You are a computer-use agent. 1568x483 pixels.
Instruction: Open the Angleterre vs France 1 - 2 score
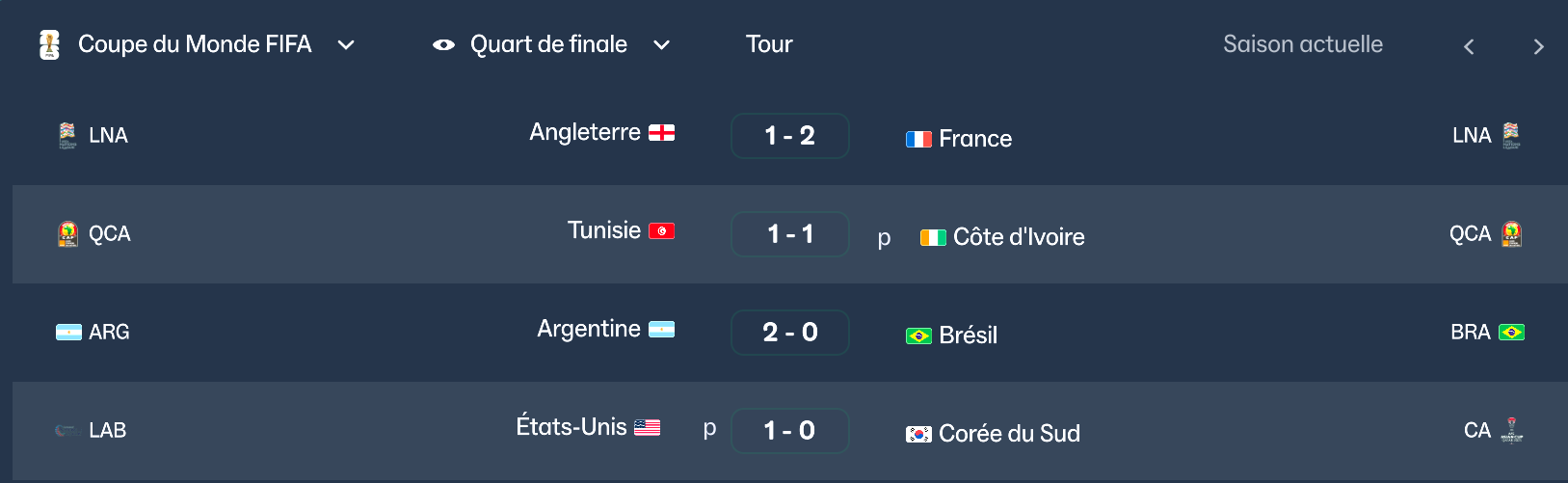point(789,136)
